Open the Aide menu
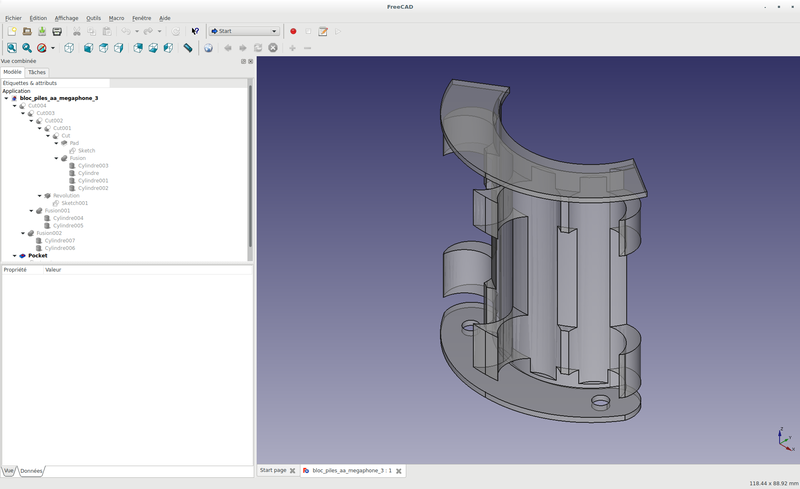The width and height of the screenshot is (800, 489). coord(165,18)
